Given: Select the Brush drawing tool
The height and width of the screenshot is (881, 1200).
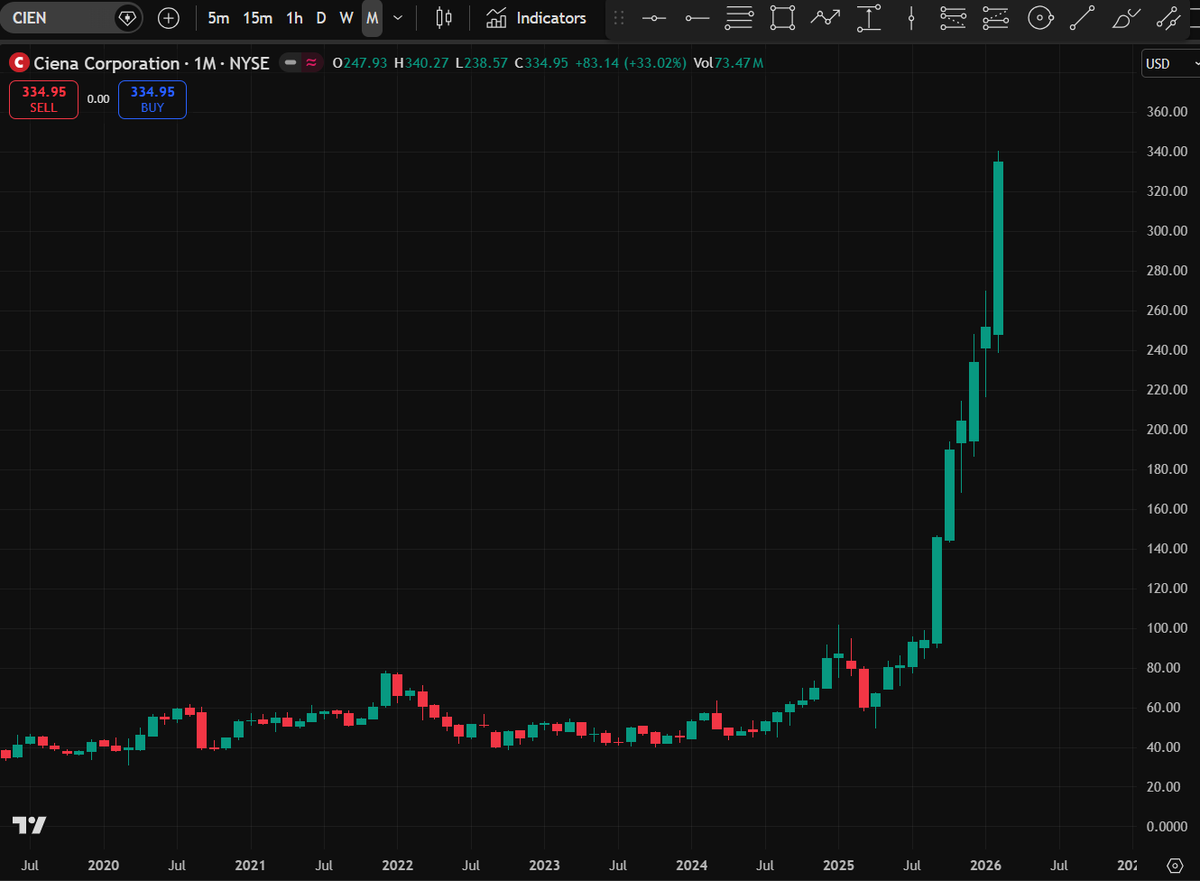Looking at the screenshot, I should pos(1122,17).
